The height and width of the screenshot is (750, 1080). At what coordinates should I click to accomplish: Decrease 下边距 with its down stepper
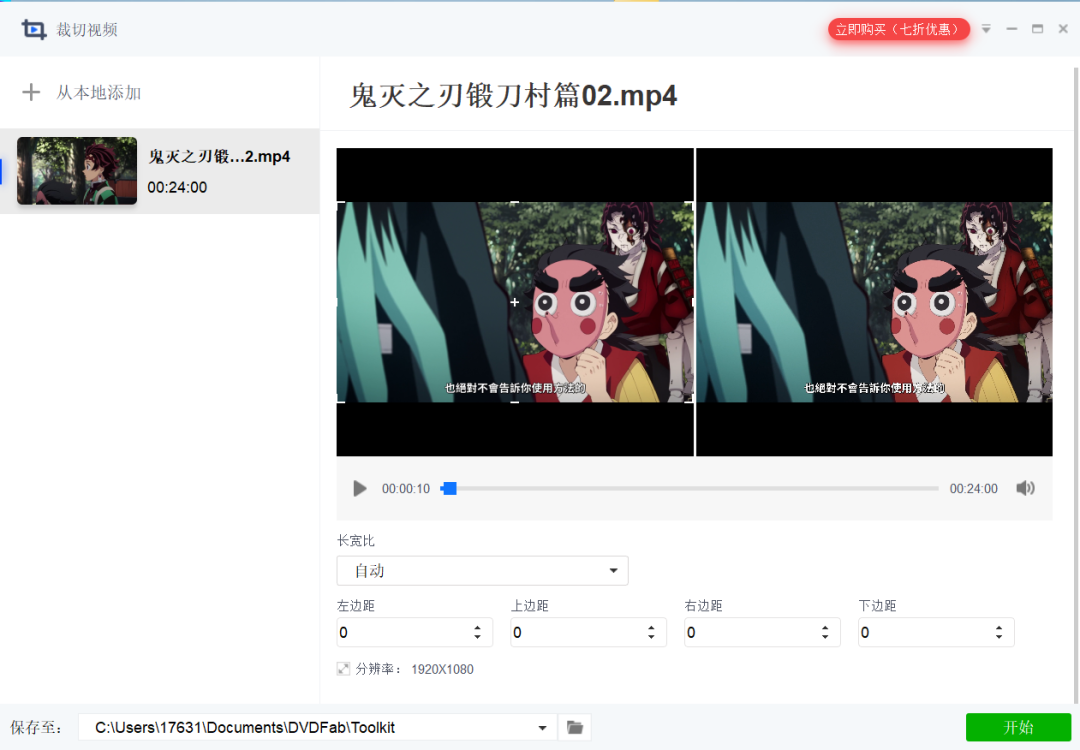[999, 637]
